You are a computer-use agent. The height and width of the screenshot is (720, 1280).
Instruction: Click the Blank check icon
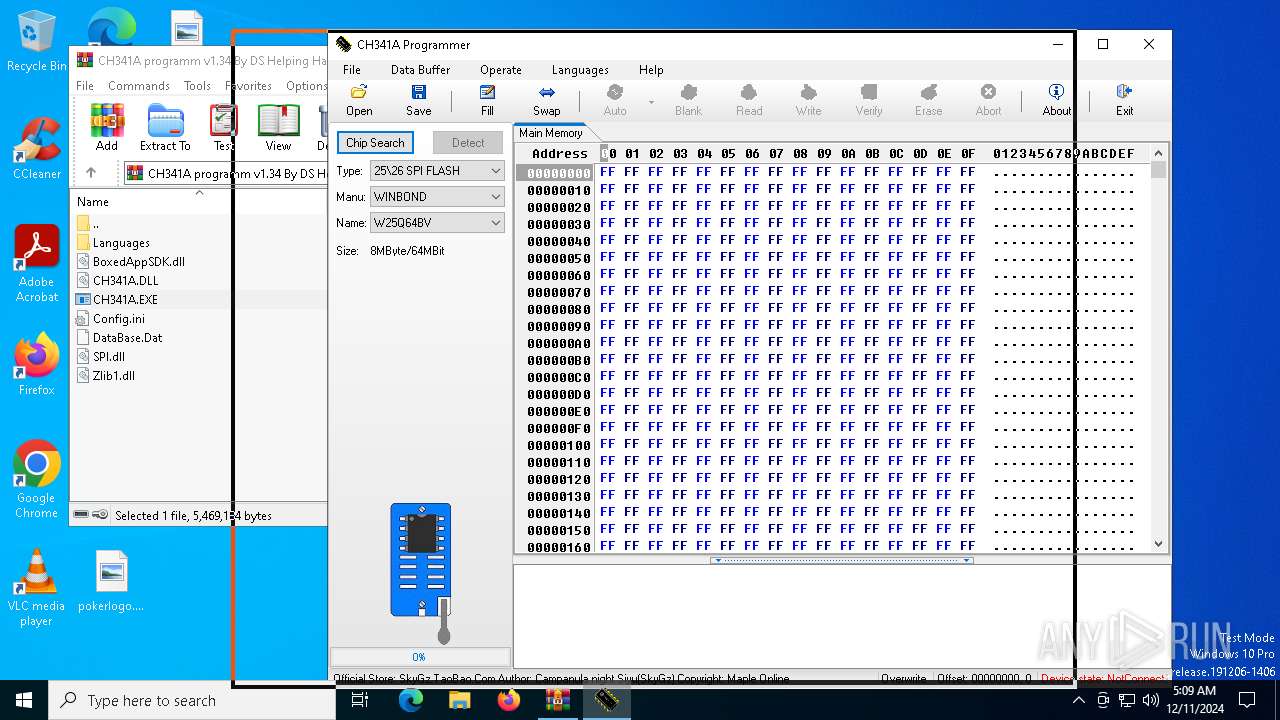coord(688,100)
